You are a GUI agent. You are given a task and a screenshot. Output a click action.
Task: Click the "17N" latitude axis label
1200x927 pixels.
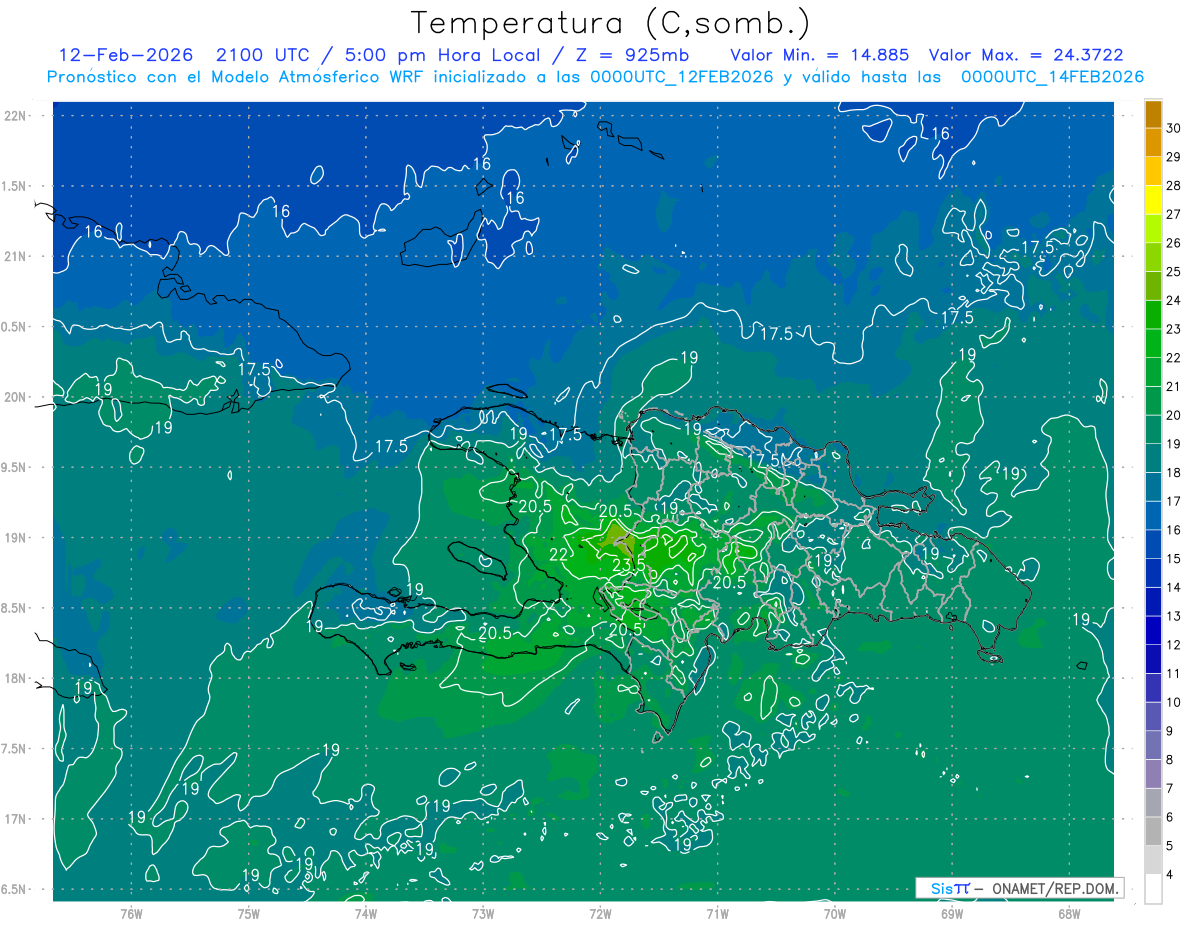pyautogui.click(x=16, y=819)
